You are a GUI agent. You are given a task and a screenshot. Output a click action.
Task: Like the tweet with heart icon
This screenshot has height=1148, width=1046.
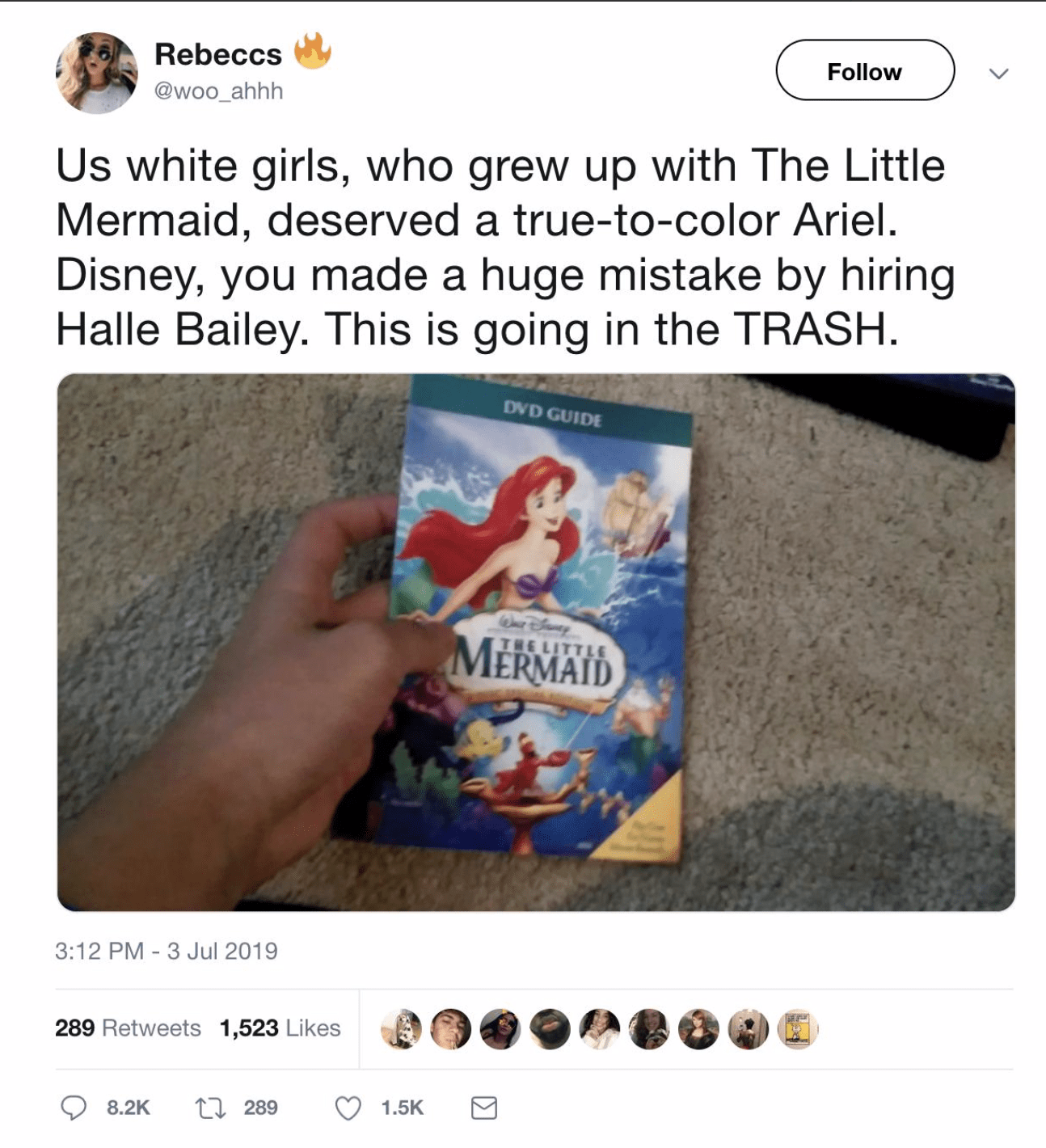tap(348, 1108)
